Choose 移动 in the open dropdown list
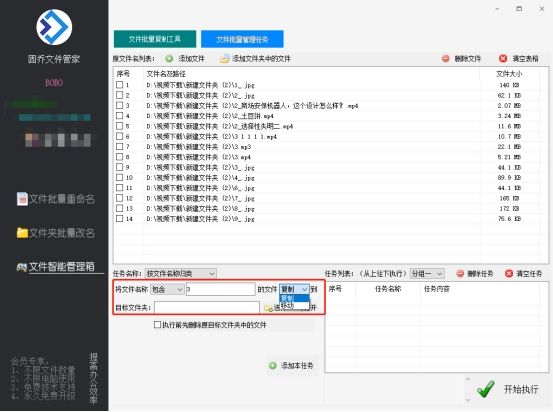The width and height of the screenshot is (553, 412). pos(294,305)
